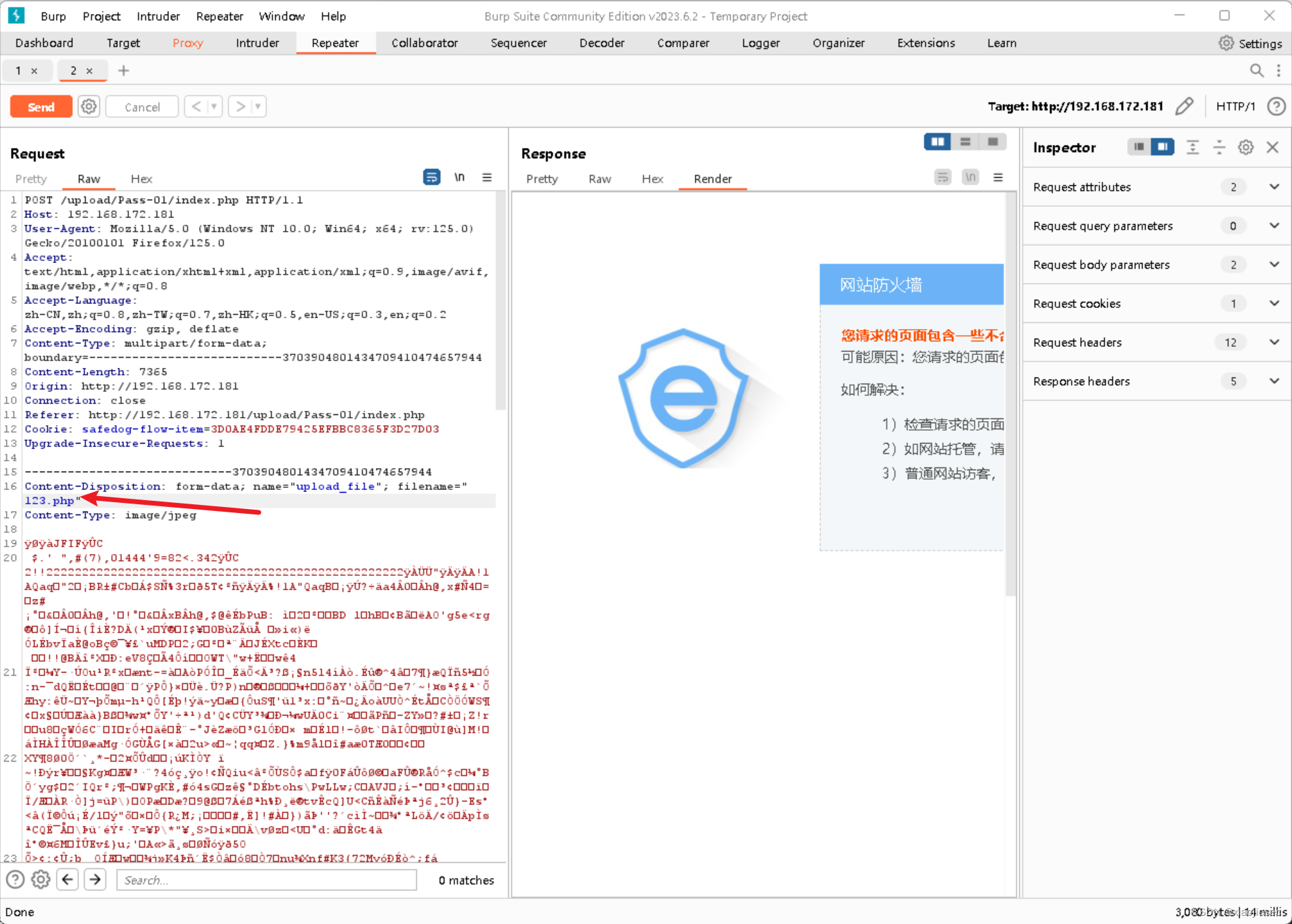Click the Cancel button
This screenshot has height=924, width=1292.
pos(142,107)
